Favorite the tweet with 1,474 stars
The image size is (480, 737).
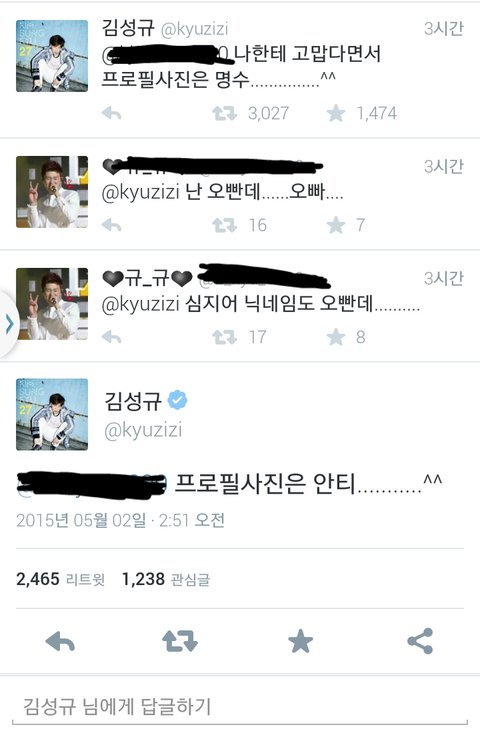click(336, 113)
